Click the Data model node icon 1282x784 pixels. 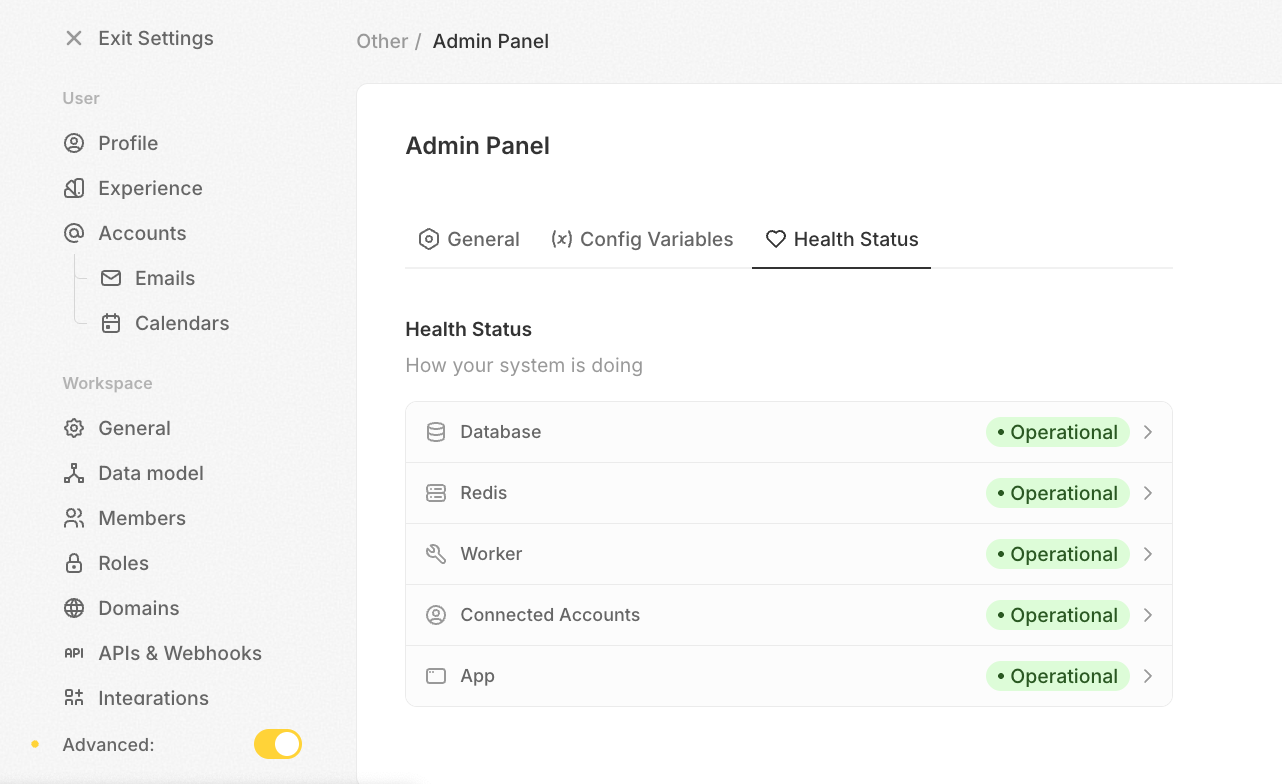click(x=73, y=473)
